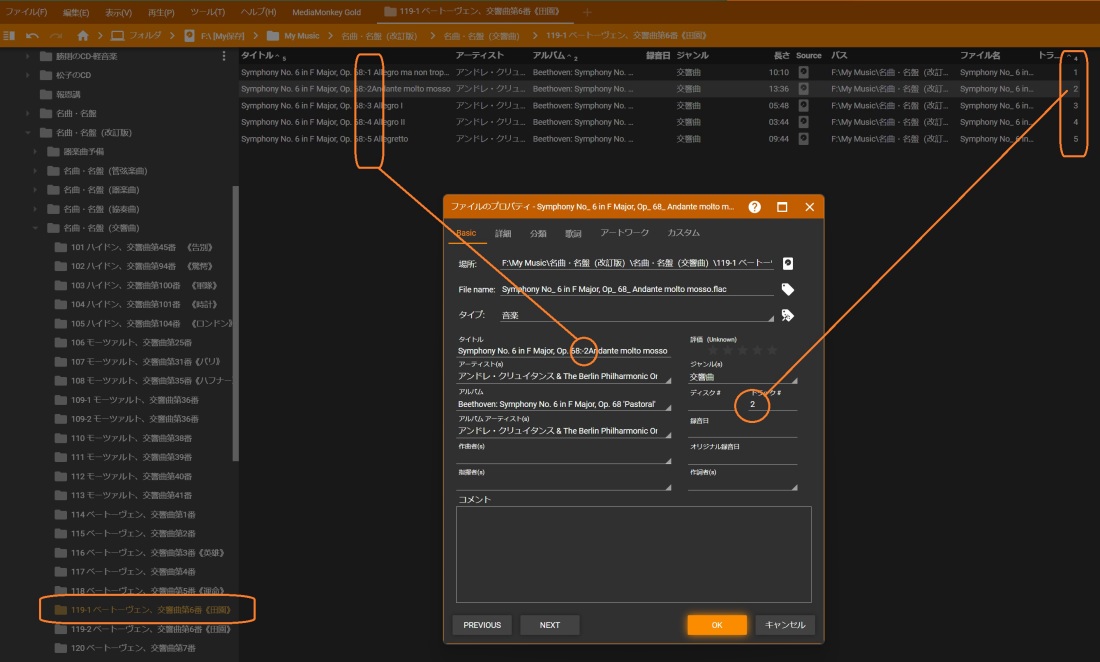This screenshot has height=662, width=1100.
Task: Click the トラック # field showing 2
Action: [x=772, y=404]
